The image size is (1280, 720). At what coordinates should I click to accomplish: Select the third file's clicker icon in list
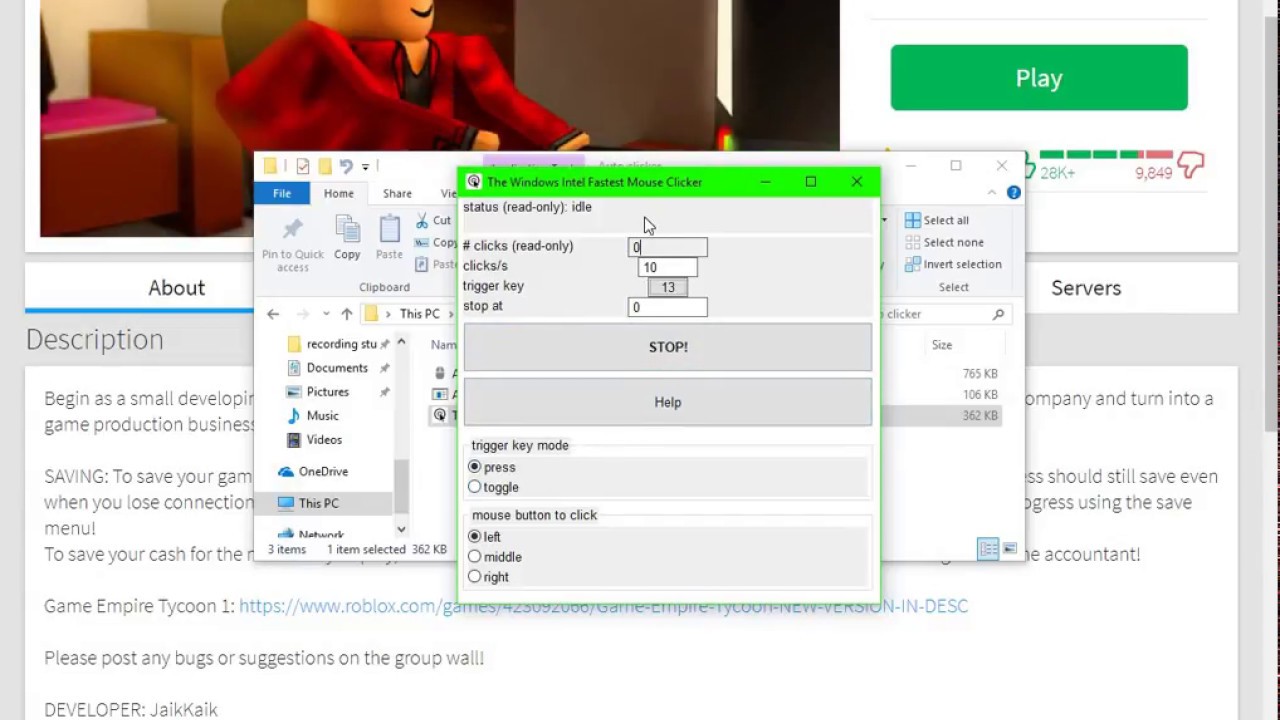click(x=440, y=415)
